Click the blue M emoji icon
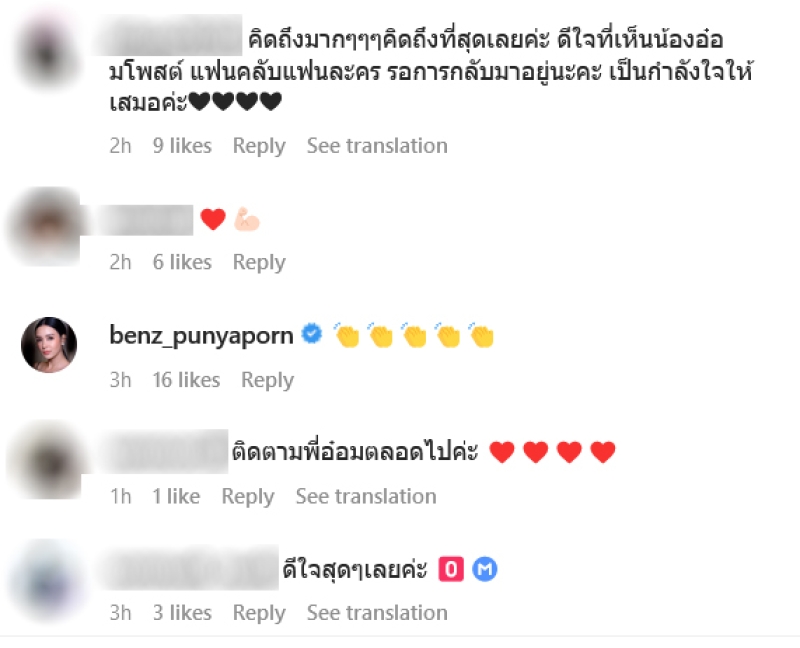800x648 pixels. pyautogui.click(x=485, y=569)
